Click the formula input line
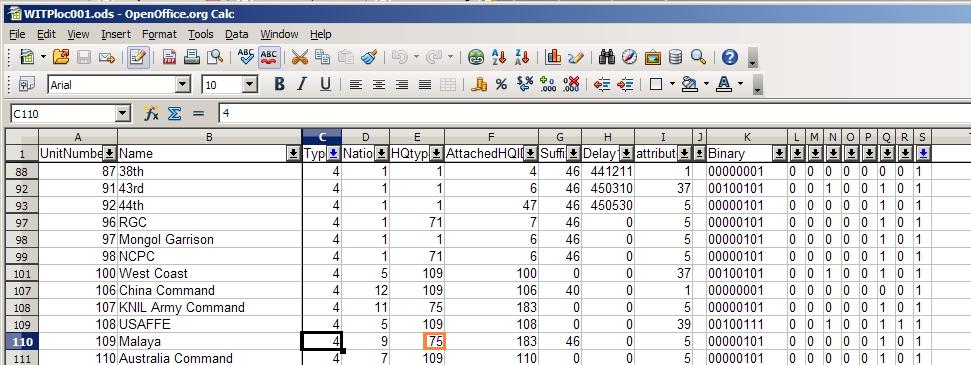 click(594, 113)
